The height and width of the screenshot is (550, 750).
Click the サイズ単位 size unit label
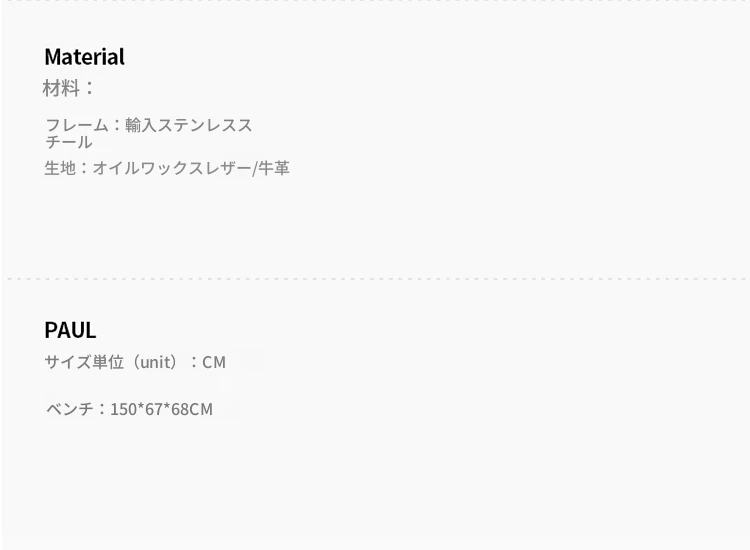84,362
